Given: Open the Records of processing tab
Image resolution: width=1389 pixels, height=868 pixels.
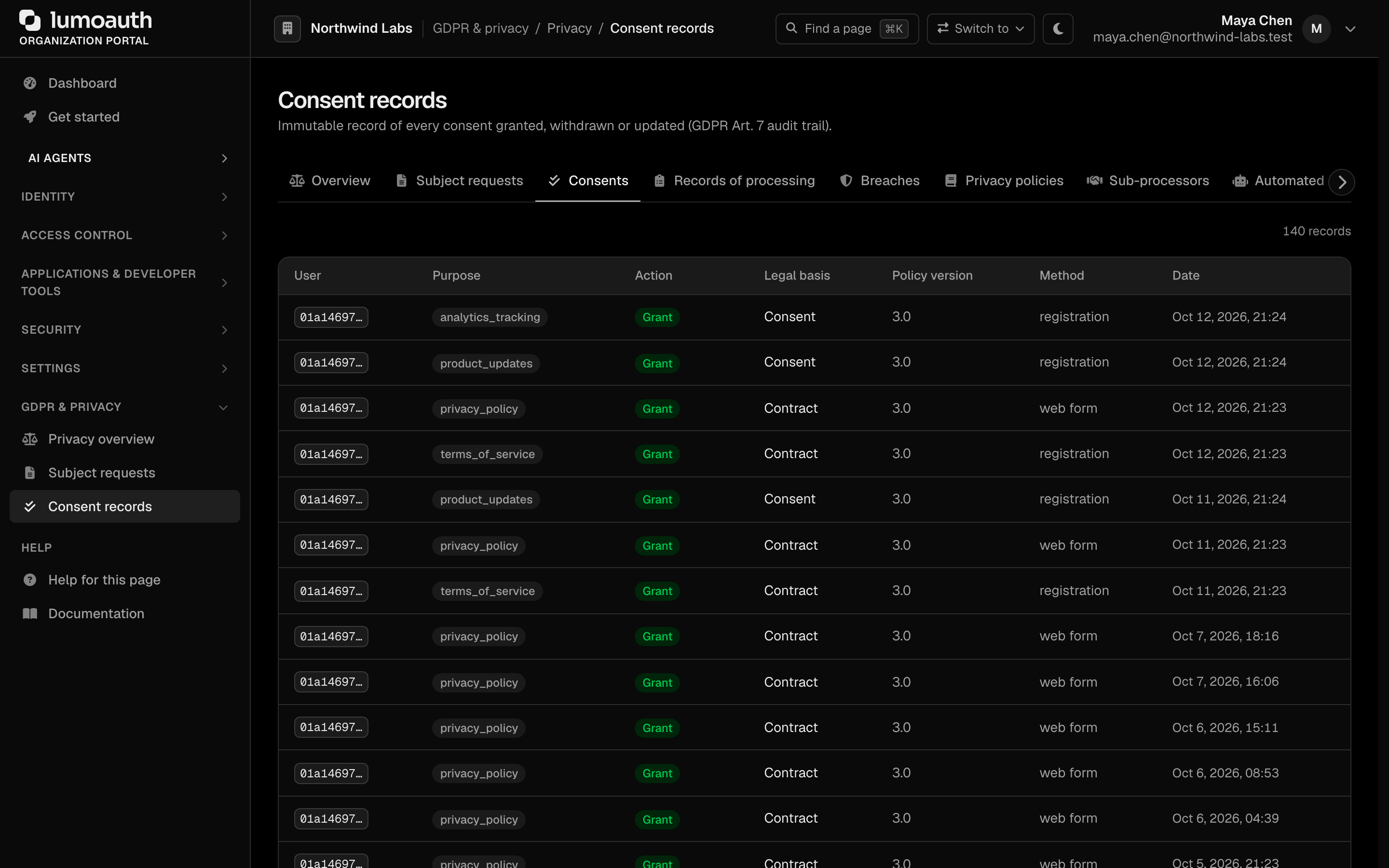Looking at the screenshot, I should 734,181.
